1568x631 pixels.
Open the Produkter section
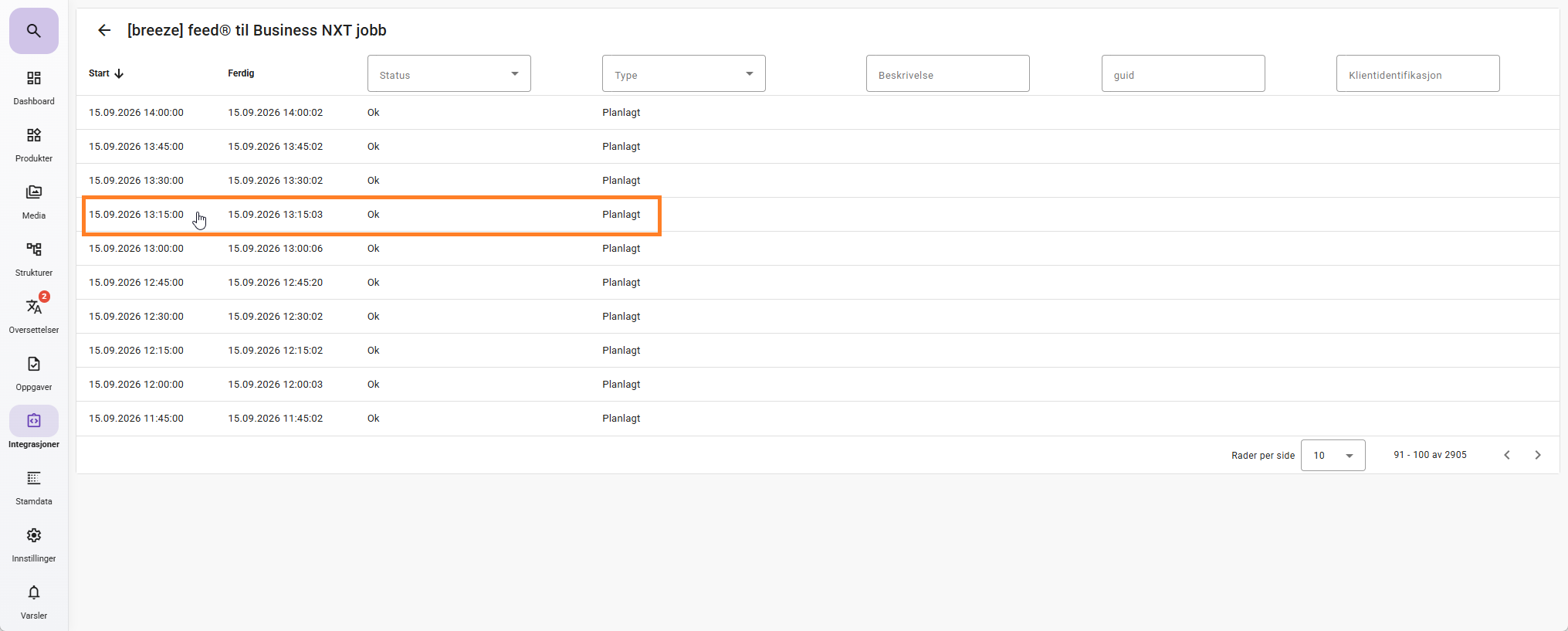[x=34, y=145]
